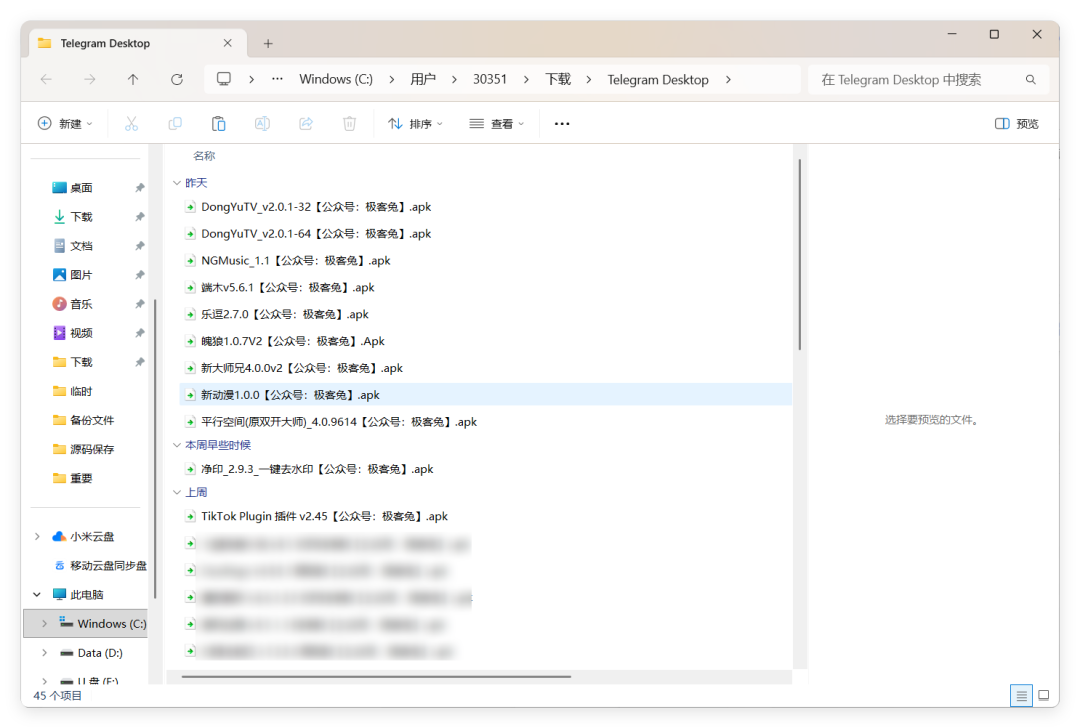Image resolution: width=1080 pixels, height=728 pixels.
Task: Click 下载 in the address breadcrumb
Action: (558, 80)
